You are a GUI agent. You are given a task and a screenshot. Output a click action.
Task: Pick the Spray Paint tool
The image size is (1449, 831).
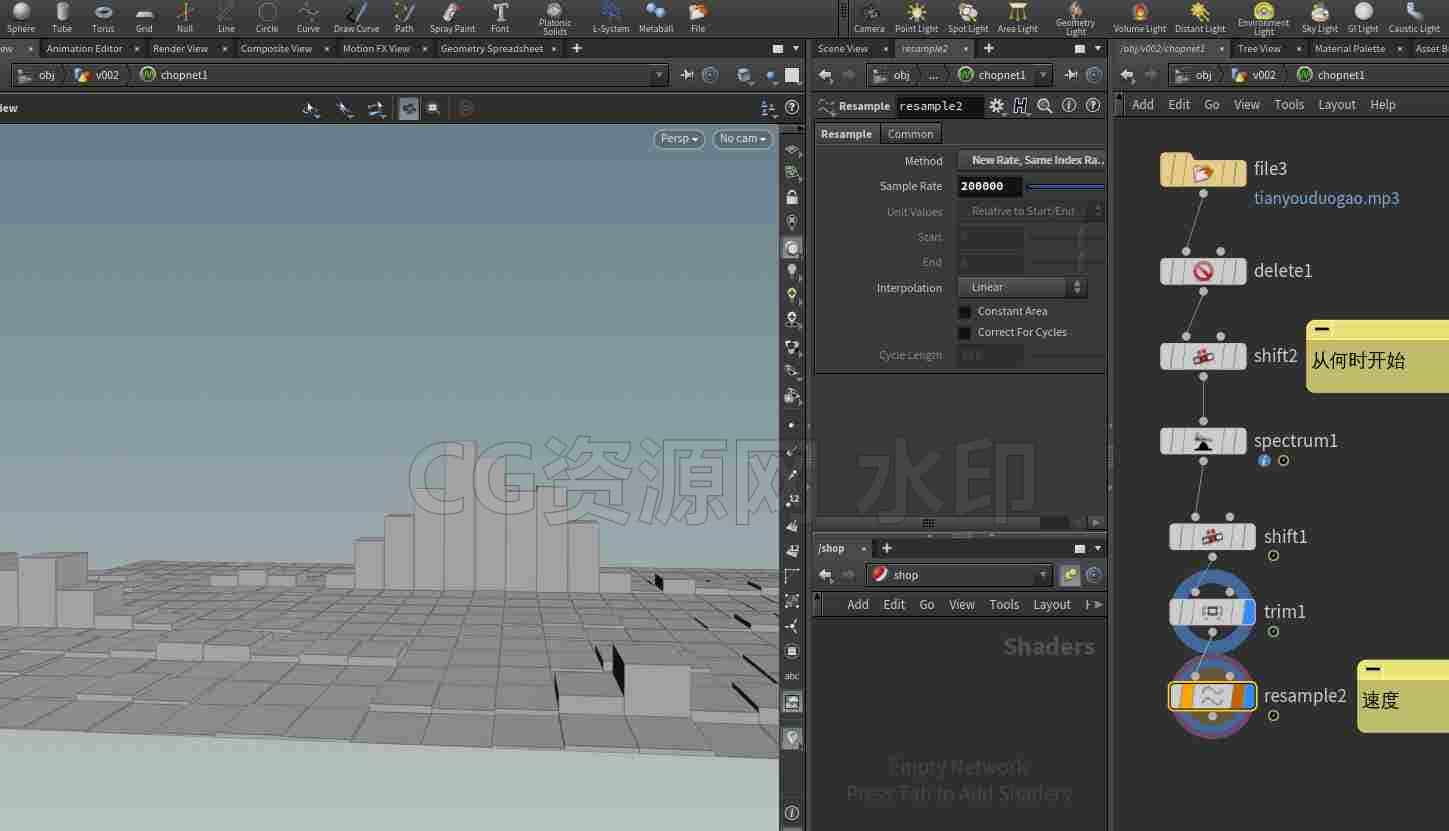[x=452, y=17]
